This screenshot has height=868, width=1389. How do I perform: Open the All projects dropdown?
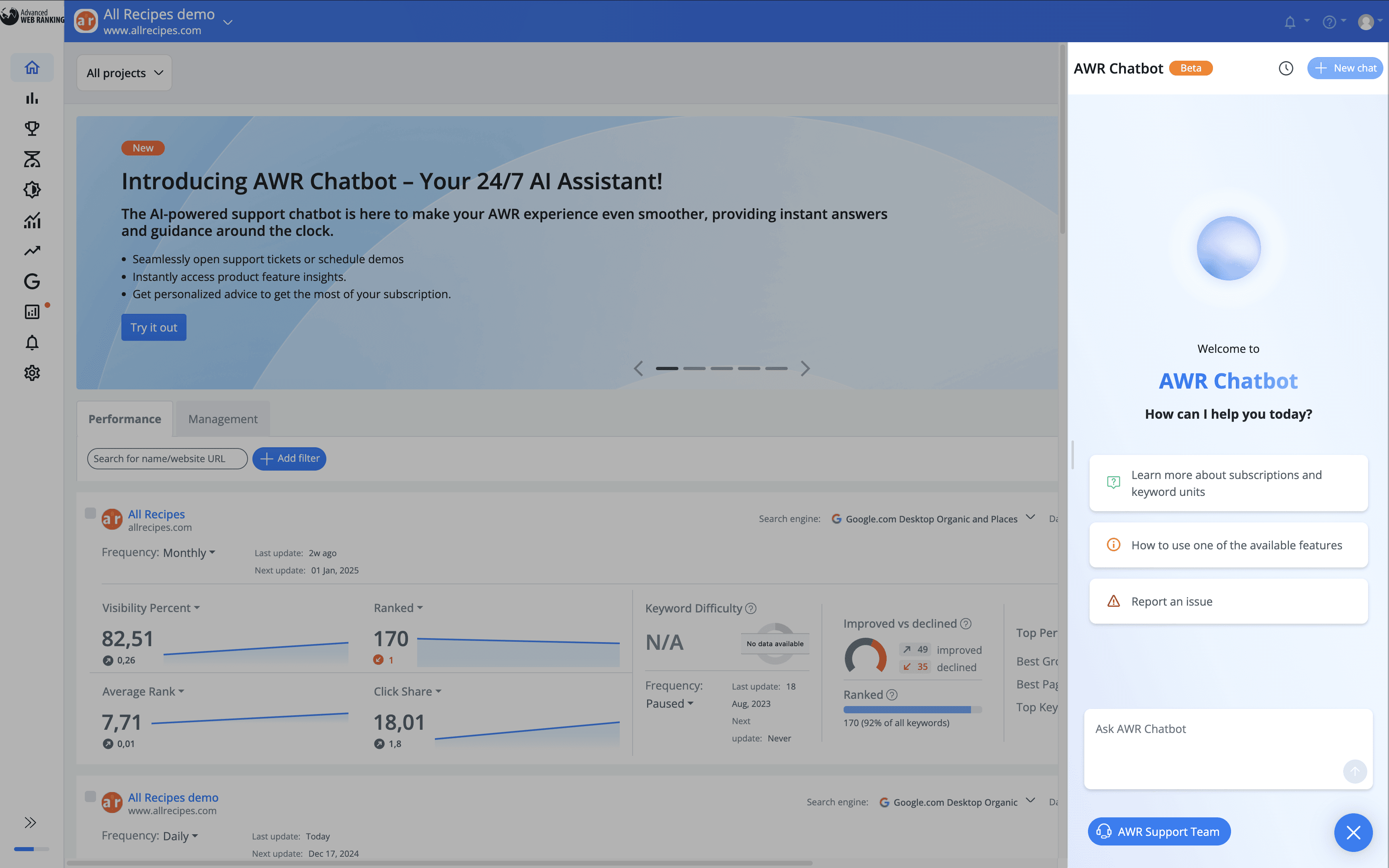(x=125, y=73)
